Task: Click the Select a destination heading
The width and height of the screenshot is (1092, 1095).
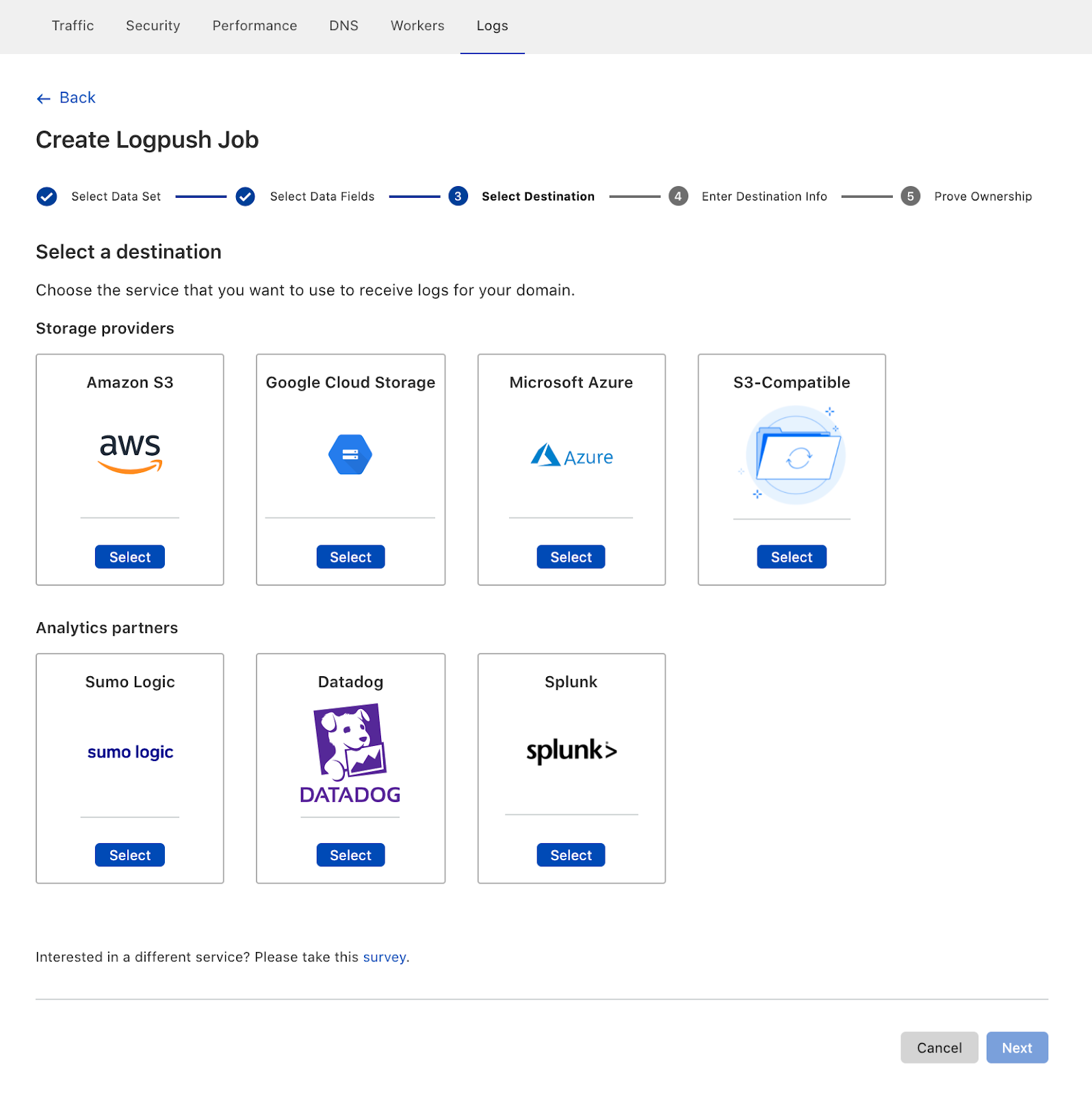Action: [x=129, y=252]
